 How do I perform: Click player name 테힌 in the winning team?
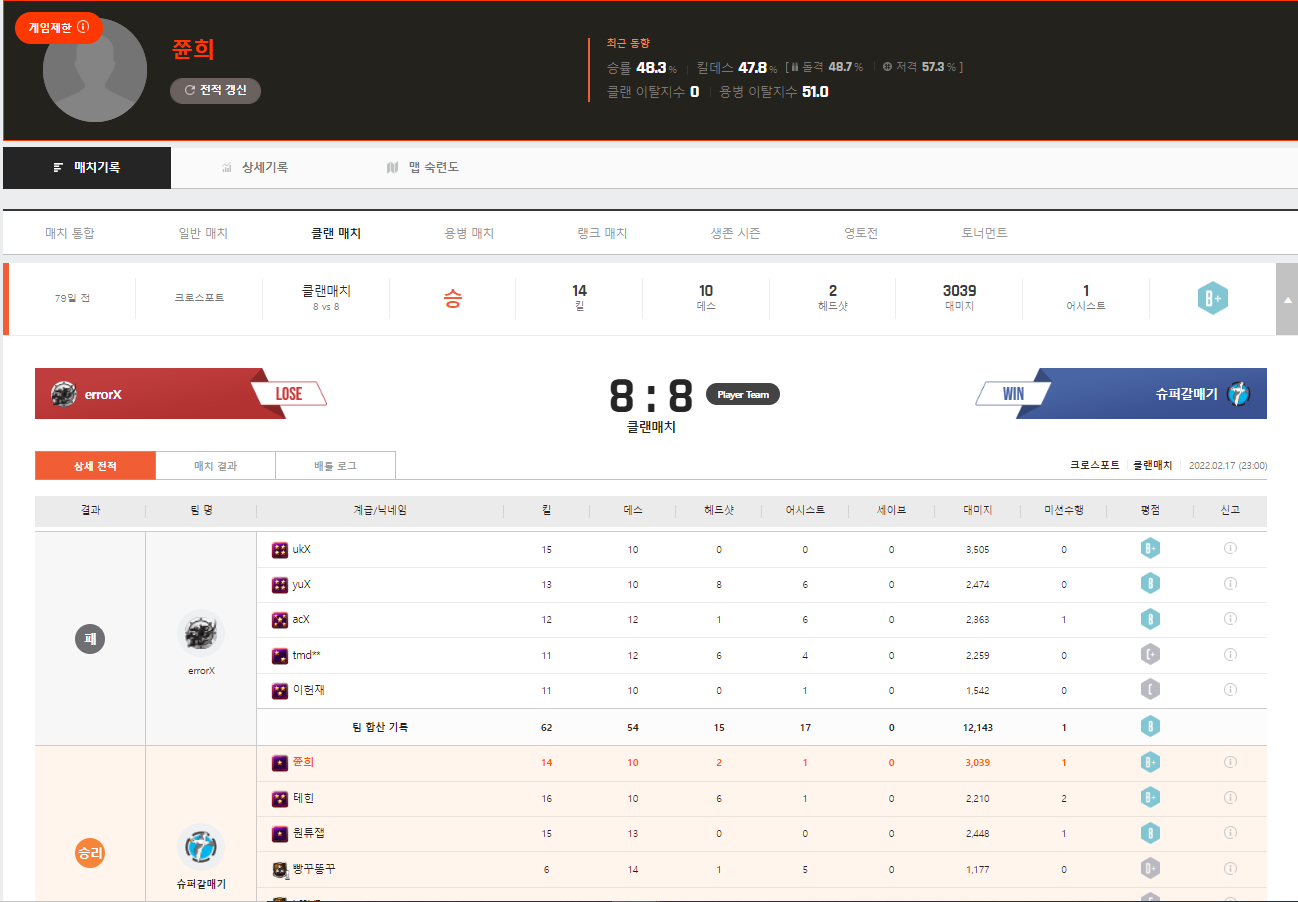coord(304,798)
